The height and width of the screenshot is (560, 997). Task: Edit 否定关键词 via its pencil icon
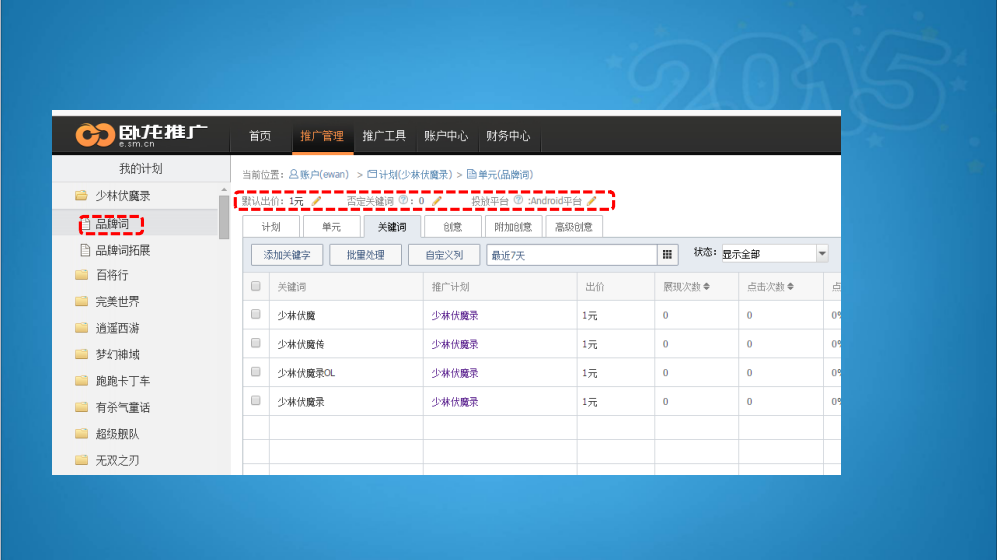[437, 201]
